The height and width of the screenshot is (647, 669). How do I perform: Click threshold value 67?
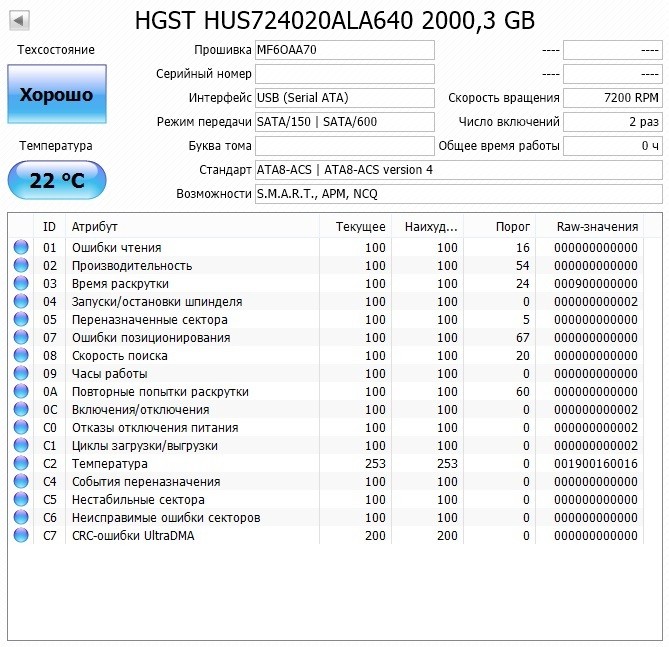[x=523, y=338]
